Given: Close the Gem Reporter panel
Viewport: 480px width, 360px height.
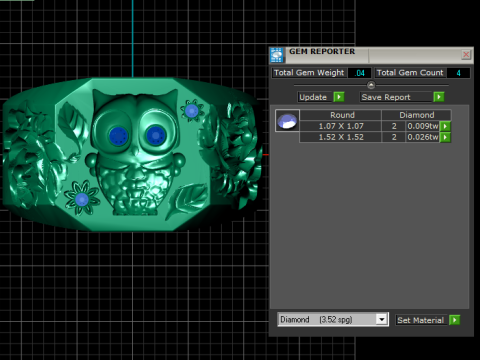Looking at the screenshot, I should click(x=466, y=54).
